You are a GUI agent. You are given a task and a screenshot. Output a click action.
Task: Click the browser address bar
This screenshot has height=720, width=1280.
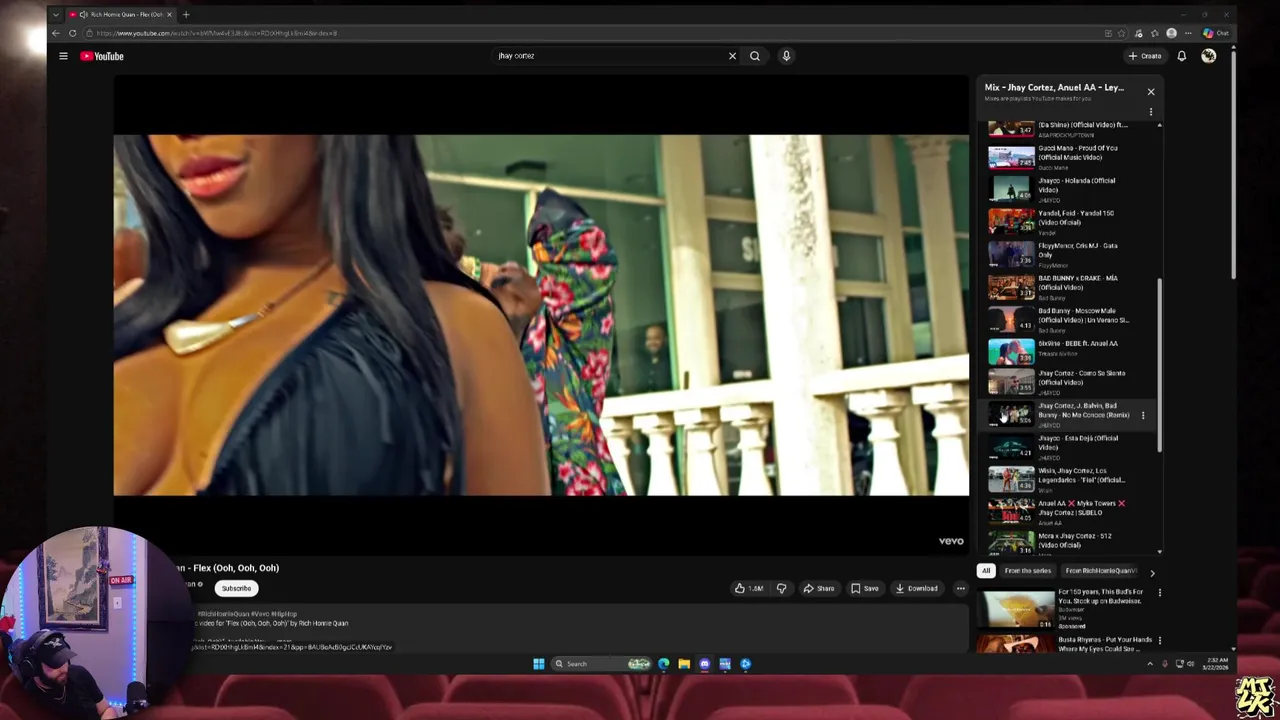point(590,33)
